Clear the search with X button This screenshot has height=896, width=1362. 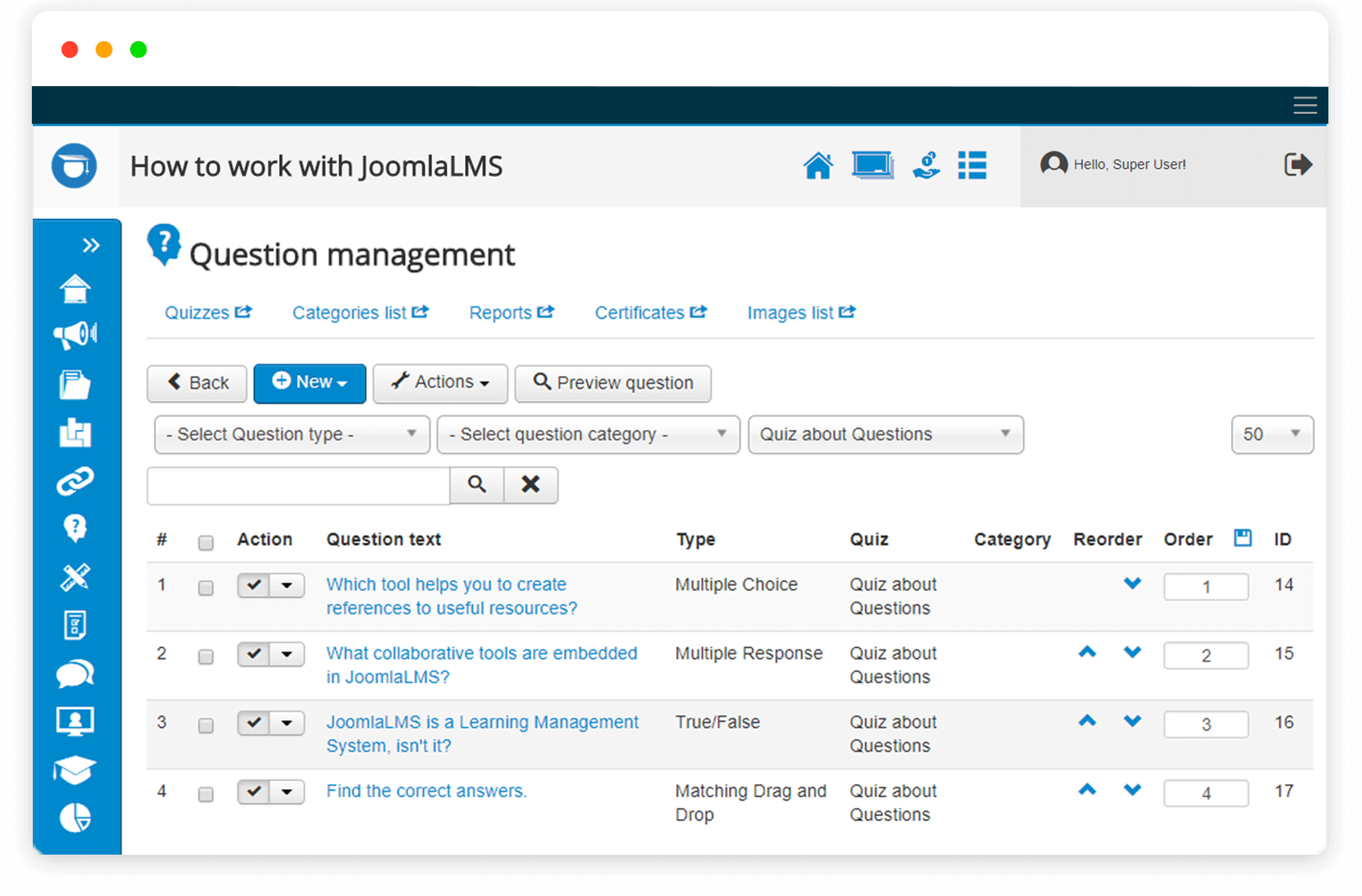(x=531, y=485)
